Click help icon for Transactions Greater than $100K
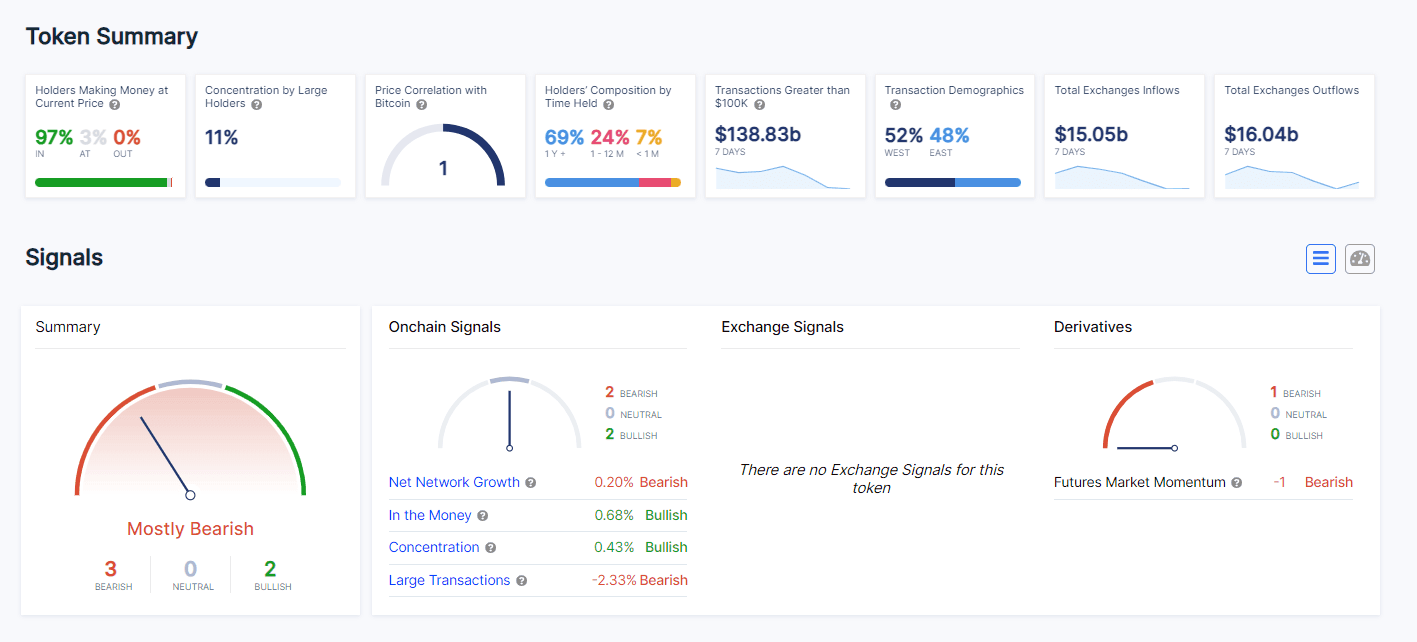 tap(760, 104)
